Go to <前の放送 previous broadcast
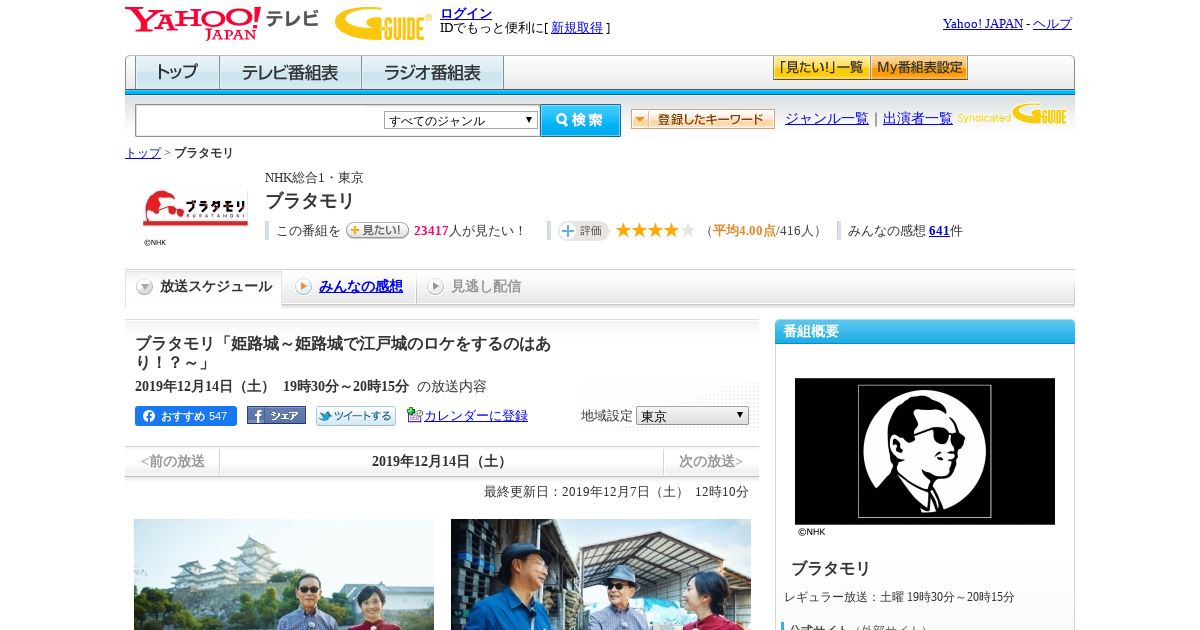 pyautogui.click(x=172, y=461)
